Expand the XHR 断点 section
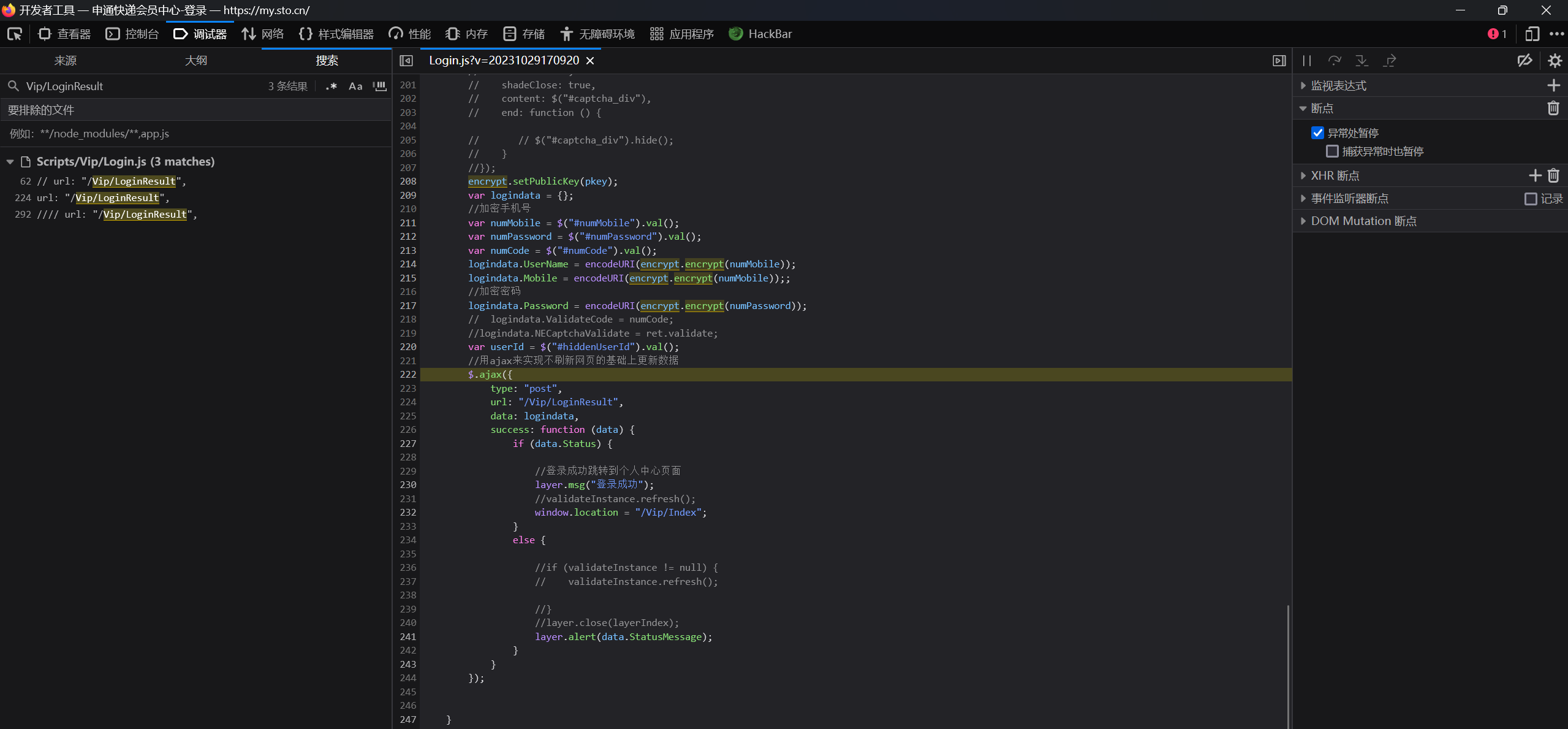 1303,176
